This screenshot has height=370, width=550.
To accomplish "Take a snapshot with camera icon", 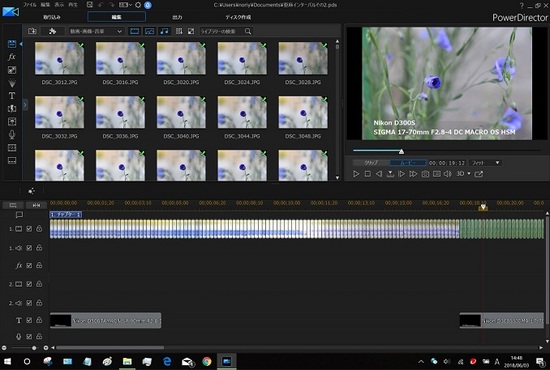I will [425, 174].
